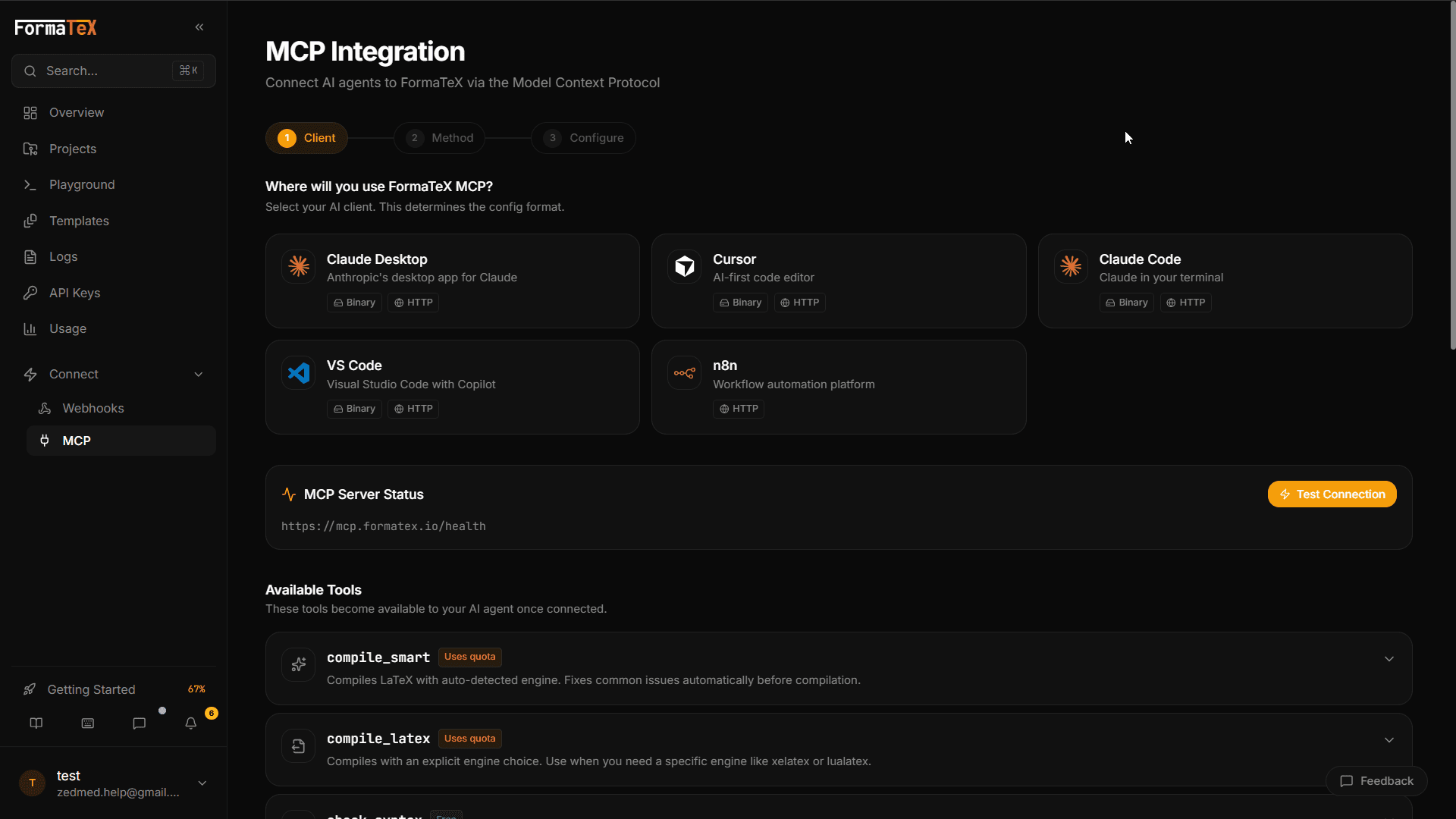Click the zedmed.help@gmail email text
Screen dimensions: 1456x819
tap(118, 792)
